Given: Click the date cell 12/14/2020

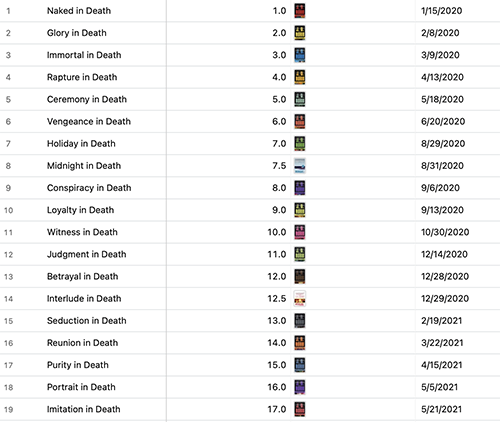Looking at the screenshot, I should point(457,254).
